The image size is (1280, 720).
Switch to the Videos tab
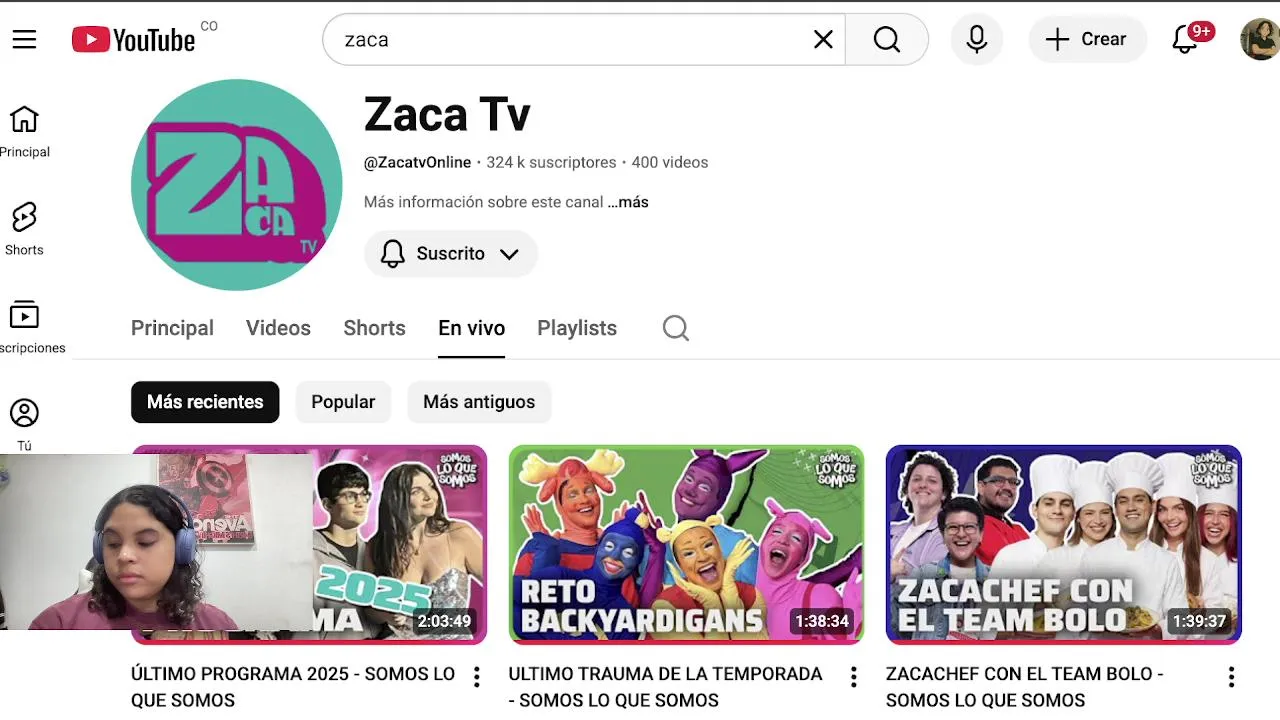(x=278, y=328)
